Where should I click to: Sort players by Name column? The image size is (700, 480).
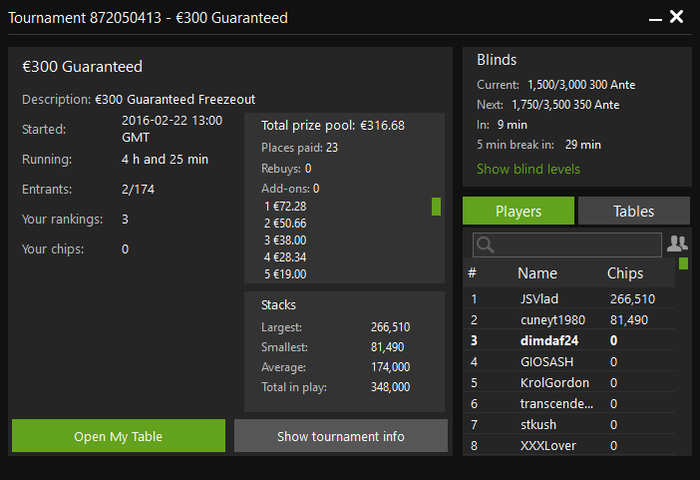(537, 273)
